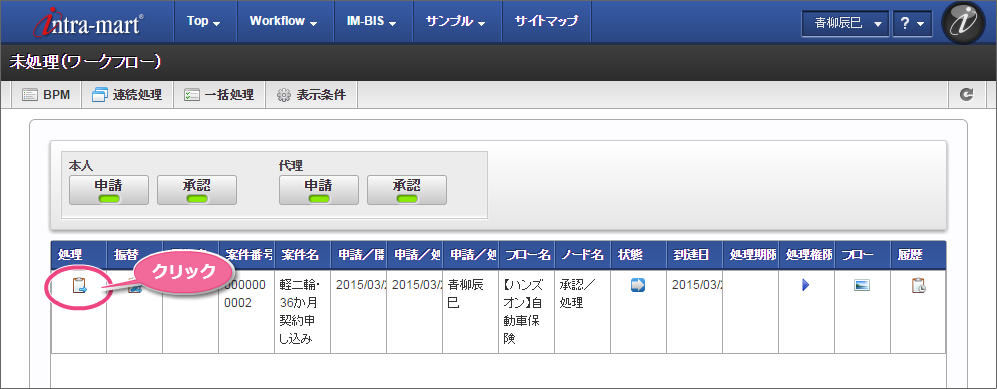Toggle the 代理 承認 button

(407, 190)
